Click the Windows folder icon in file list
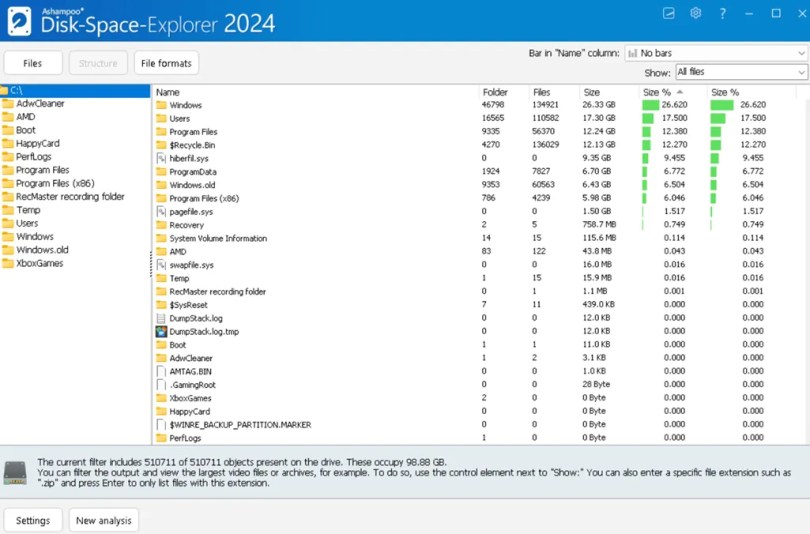Viewport: 810px width, 534px height. [x=161, y=105]
